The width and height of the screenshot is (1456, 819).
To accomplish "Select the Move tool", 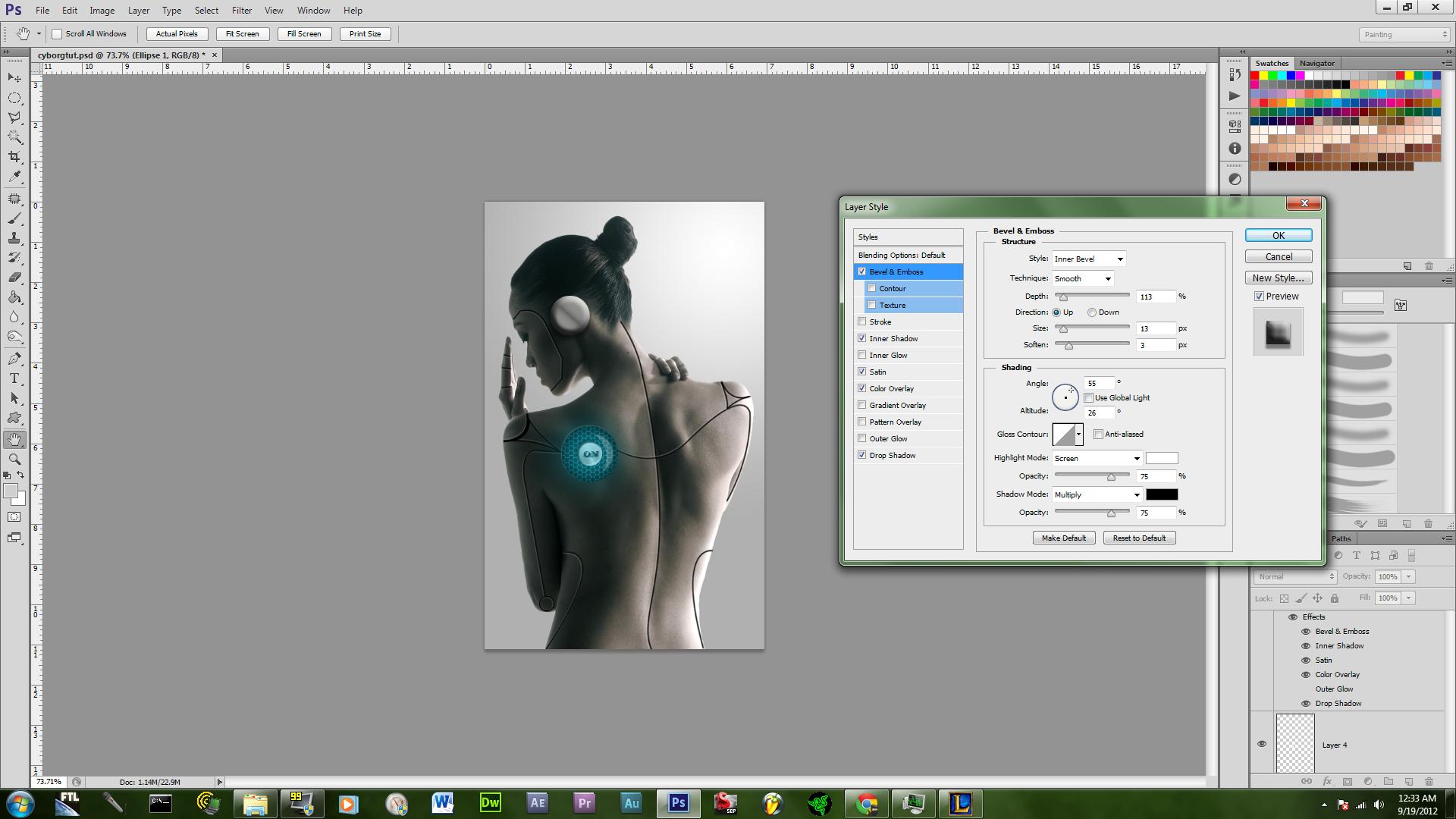I will pyautogui.click(x=14, y=78).
